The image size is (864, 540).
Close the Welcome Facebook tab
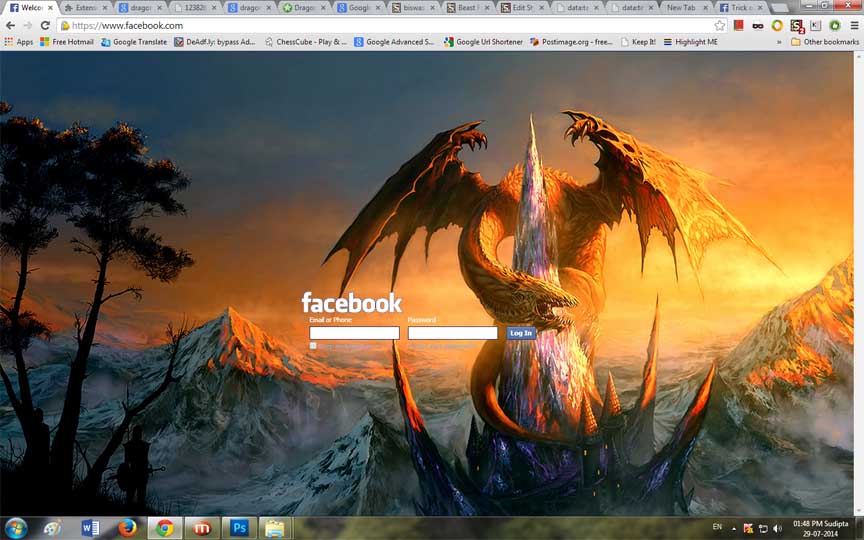pos(50,8)
